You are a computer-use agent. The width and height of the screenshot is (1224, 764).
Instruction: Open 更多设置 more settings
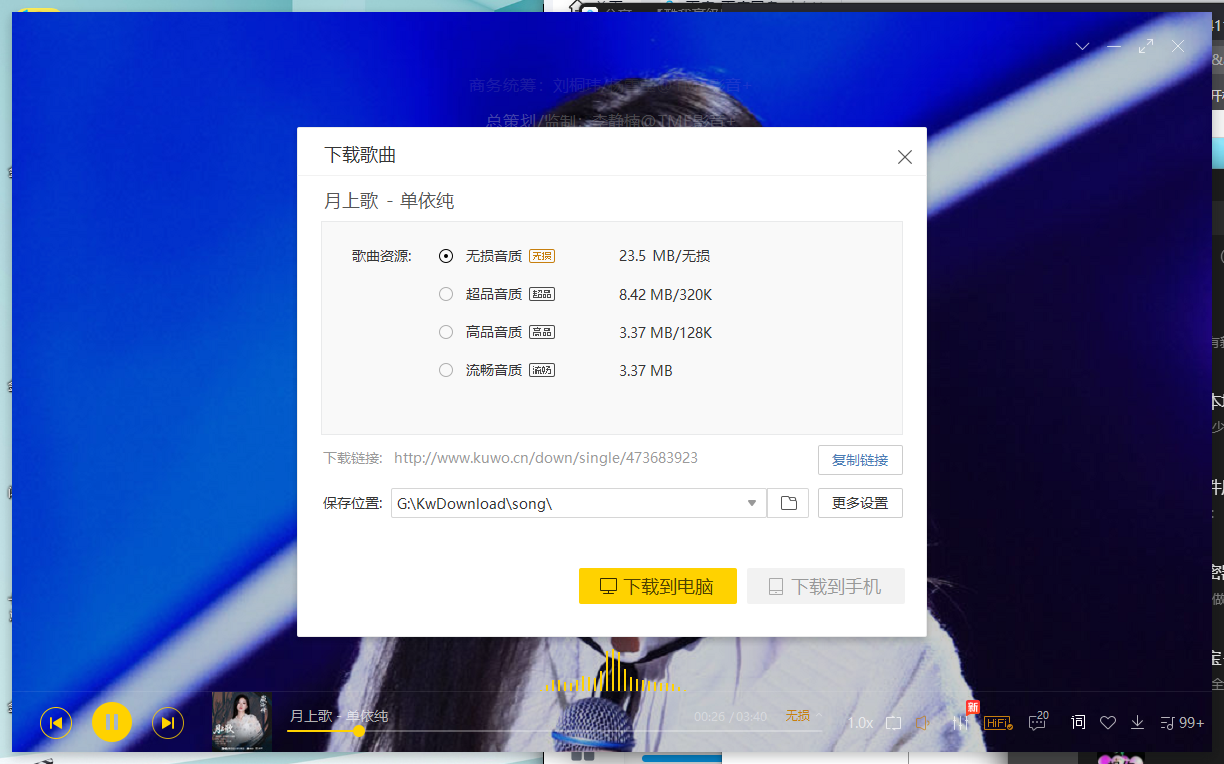point(860,503)
